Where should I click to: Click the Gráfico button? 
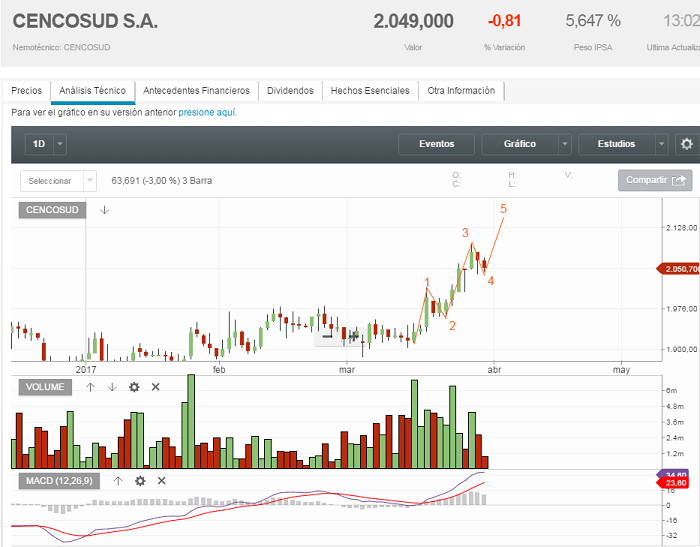(520, 144)
